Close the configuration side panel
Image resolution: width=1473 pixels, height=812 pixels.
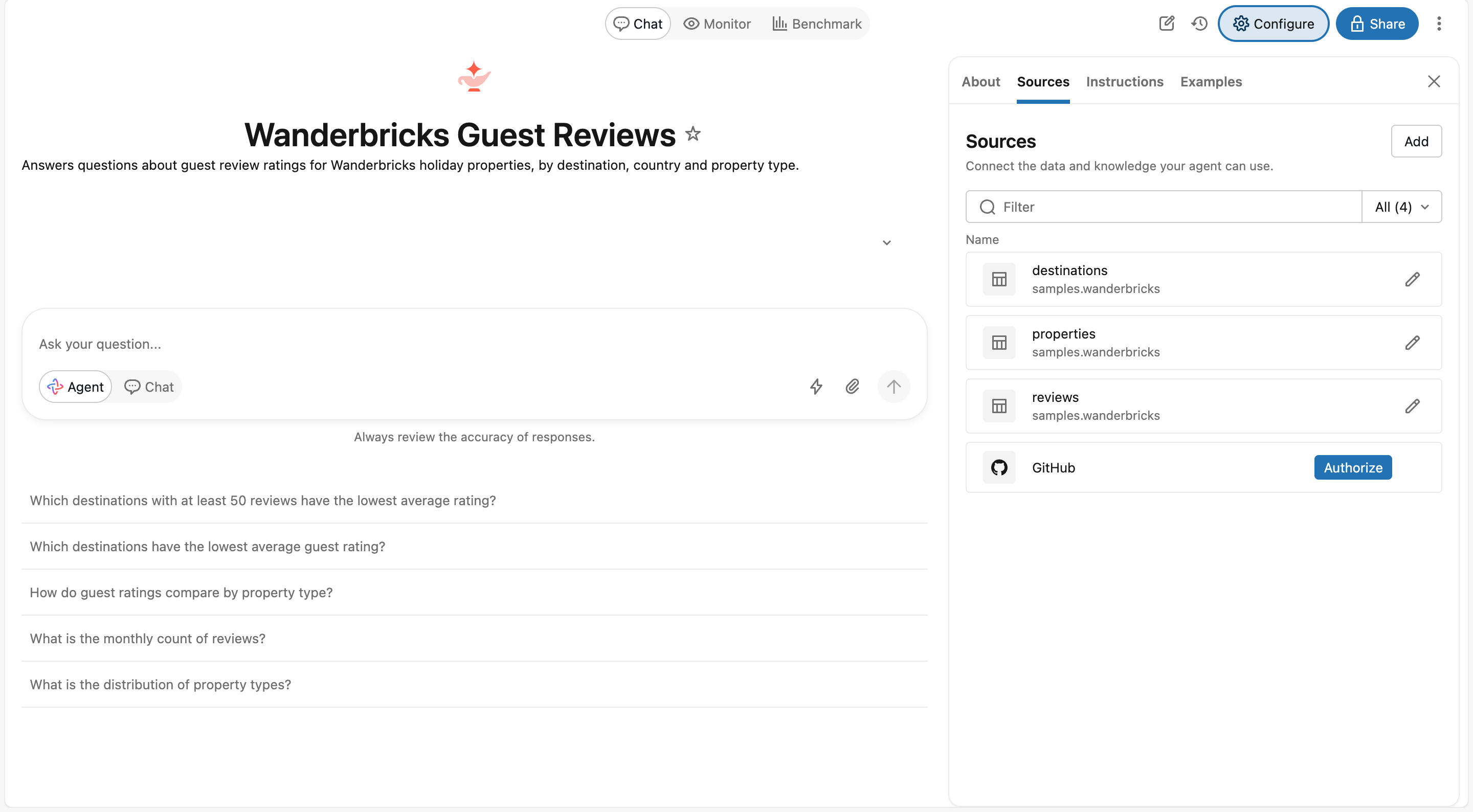(x=1434, y=81)
